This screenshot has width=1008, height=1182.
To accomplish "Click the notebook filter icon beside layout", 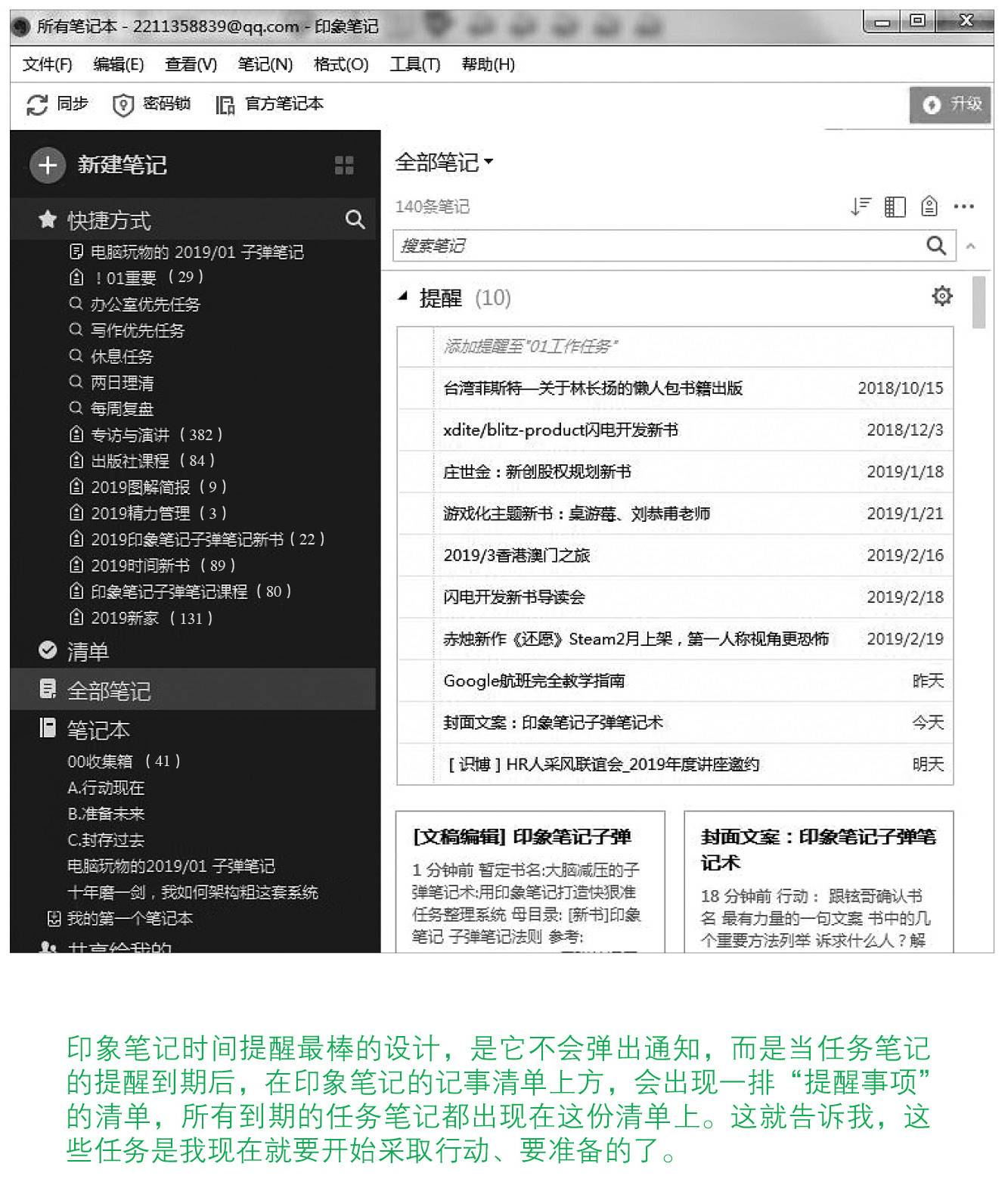I will pyautogui.click(x=929, y=206).
